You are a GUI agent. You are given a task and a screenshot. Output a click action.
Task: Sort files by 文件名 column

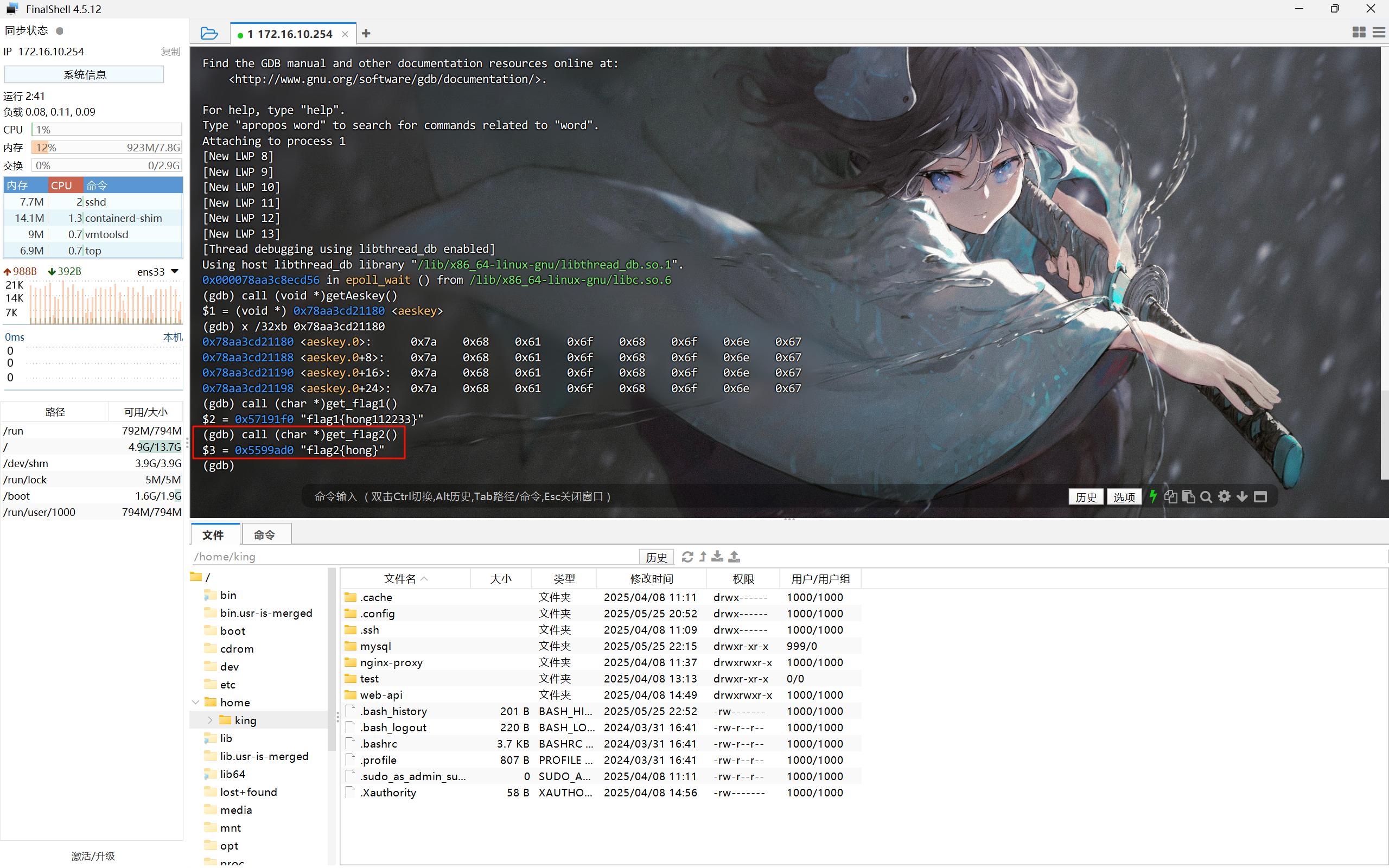coord(405,579)
